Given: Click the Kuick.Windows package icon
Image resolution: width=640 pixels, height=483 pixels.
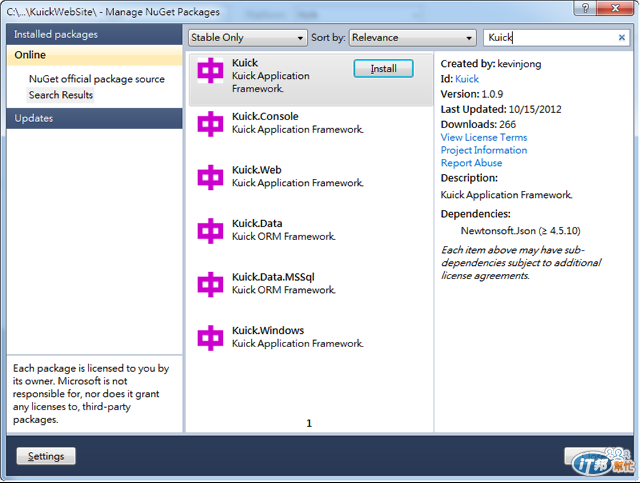Looking at the screenshot, I should coord(210,338).
